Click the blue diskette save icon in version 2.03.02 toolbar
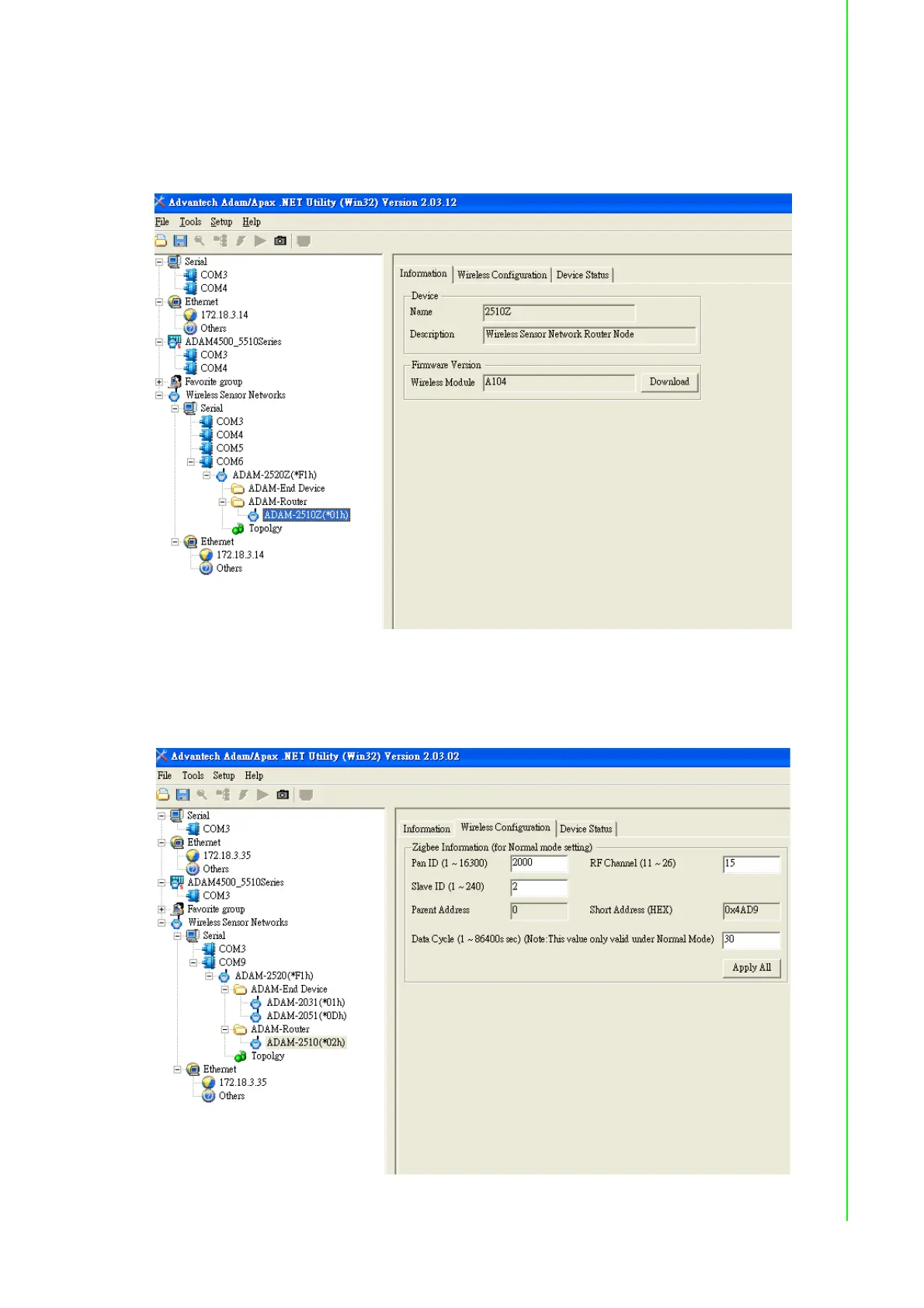 [182, 795]
